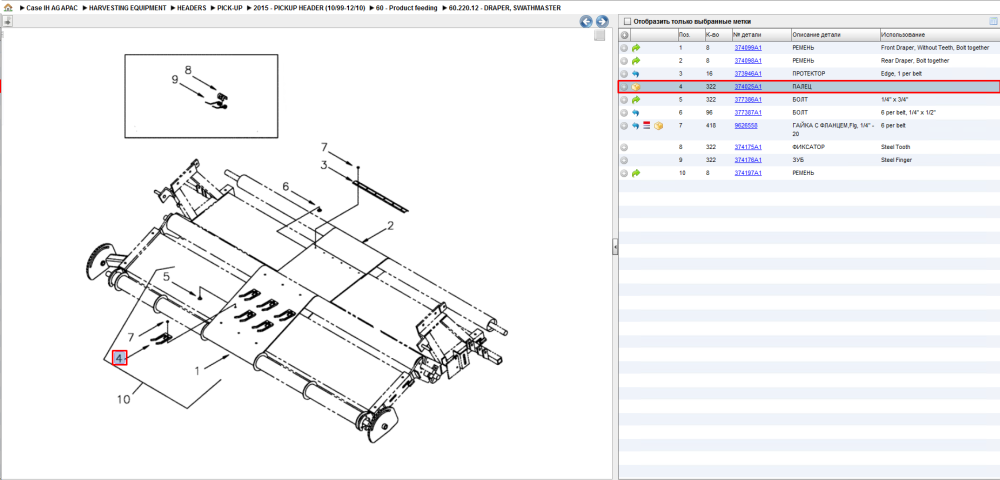Open part number link 374176A1
This screenshot has width=1000, height=480.
pyautogui.click(x=748, y=160)
